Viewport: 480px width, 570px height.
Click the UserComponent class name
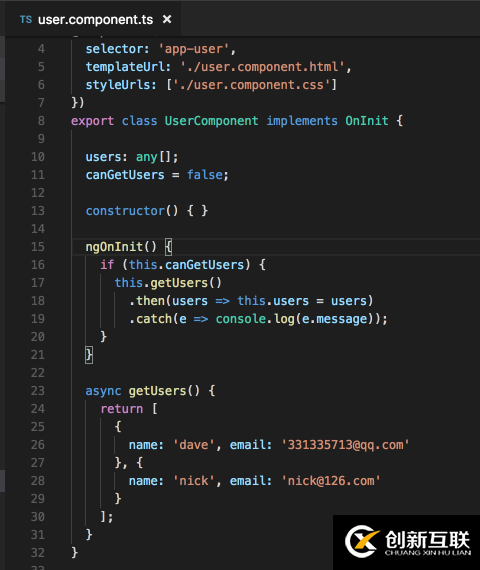212,121
